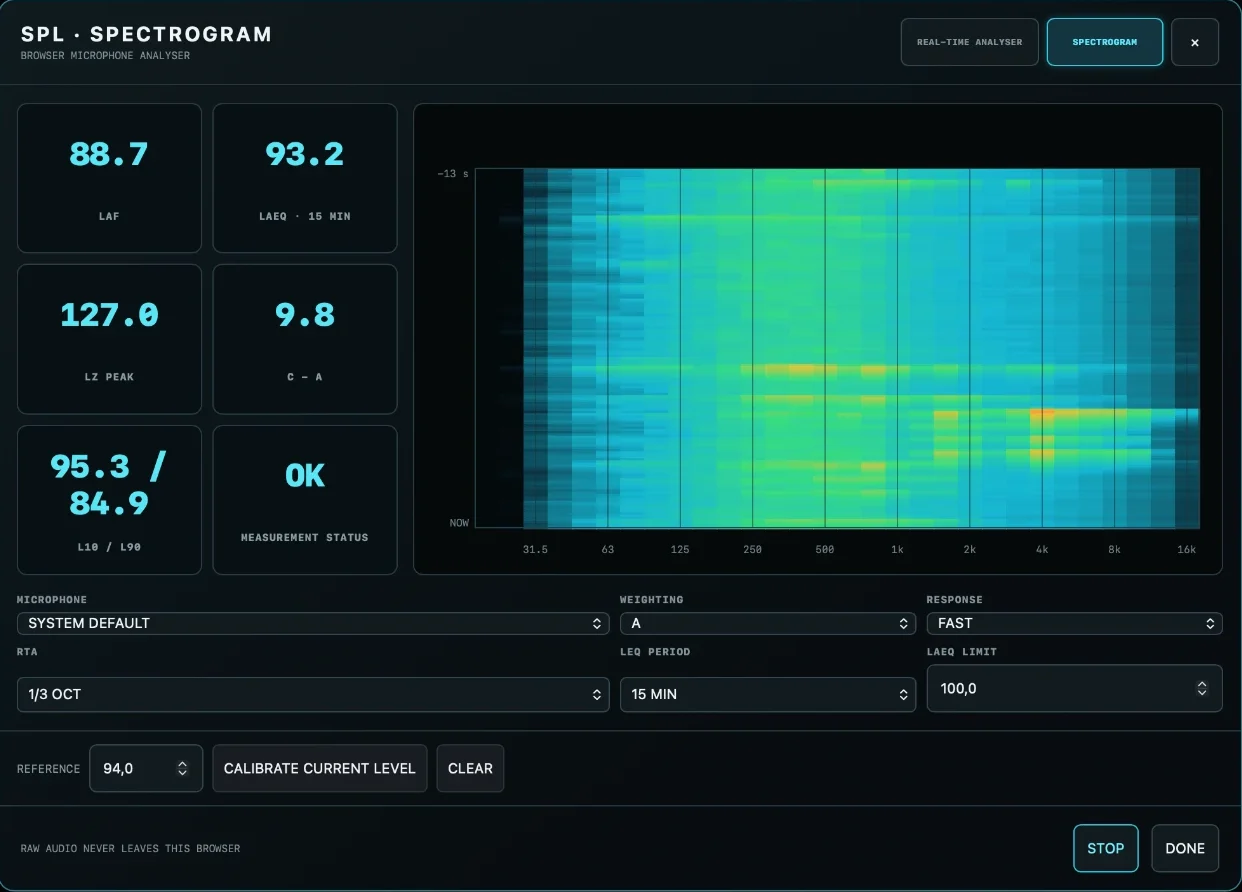Click the Reference value stepper arrows
This screenshot has width=1242, height=892.
[182, 768]
